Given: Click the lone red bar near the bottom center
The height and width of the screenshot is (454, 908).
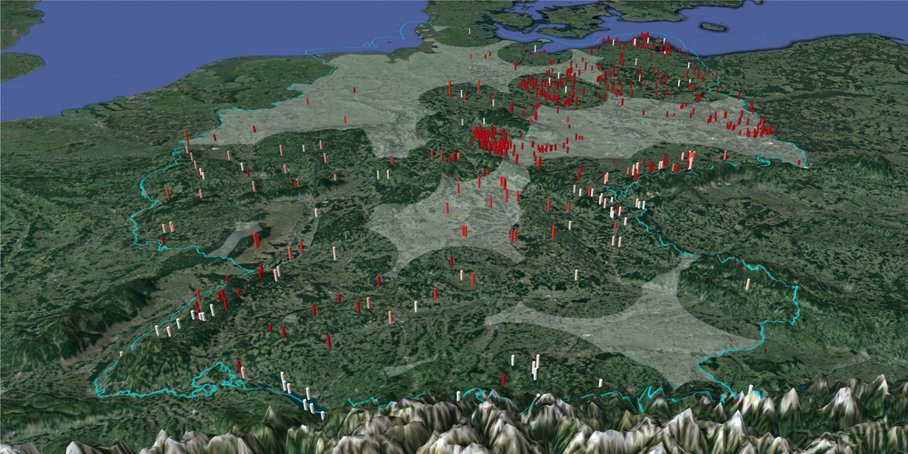Looking at the screenshot, I should [x=503, y=379].
